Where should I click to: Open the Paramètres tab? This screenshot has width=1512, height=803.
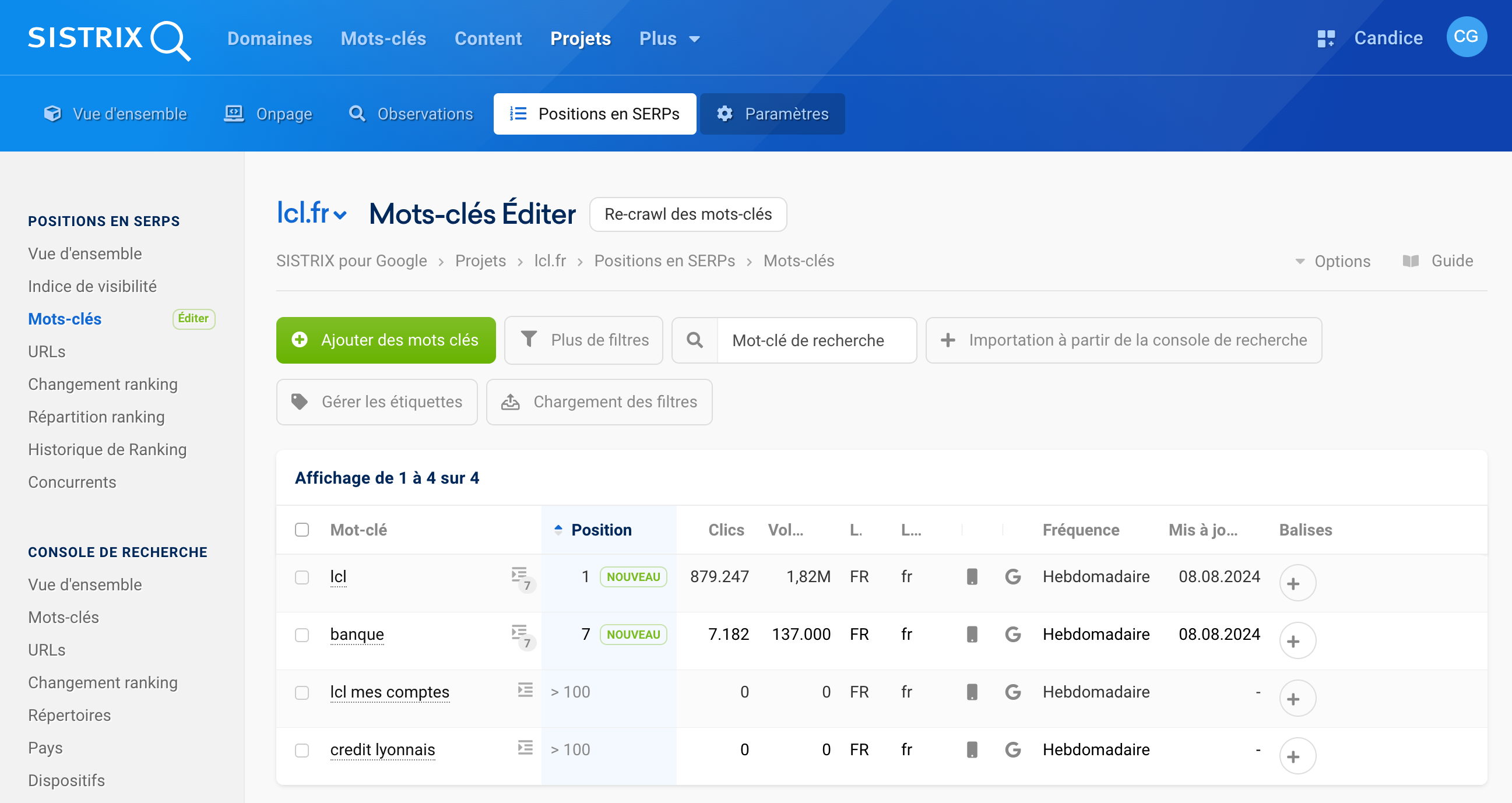[x=772, y=114]
